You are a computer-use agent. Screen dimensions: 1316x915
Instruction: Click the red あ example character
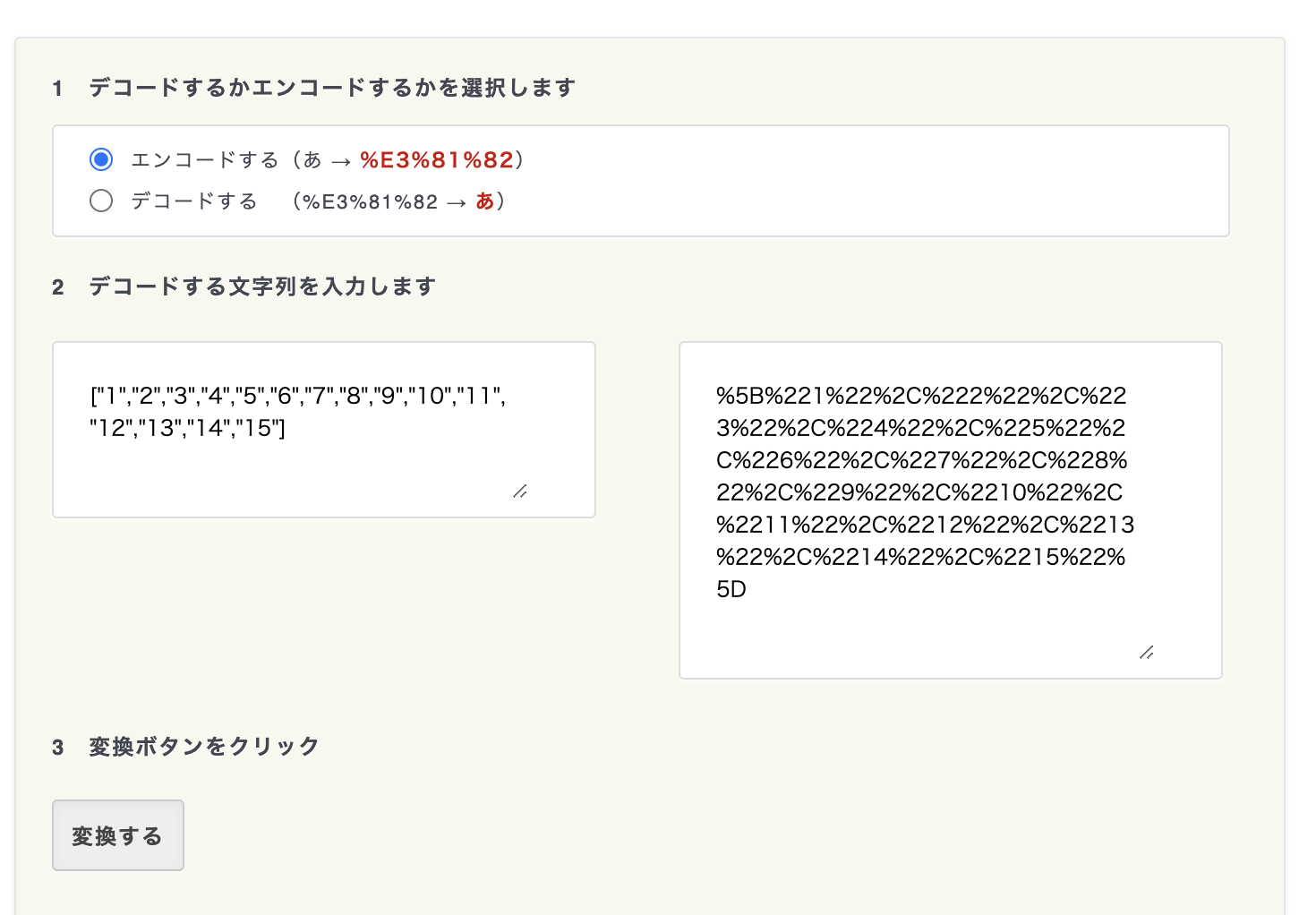484,201
